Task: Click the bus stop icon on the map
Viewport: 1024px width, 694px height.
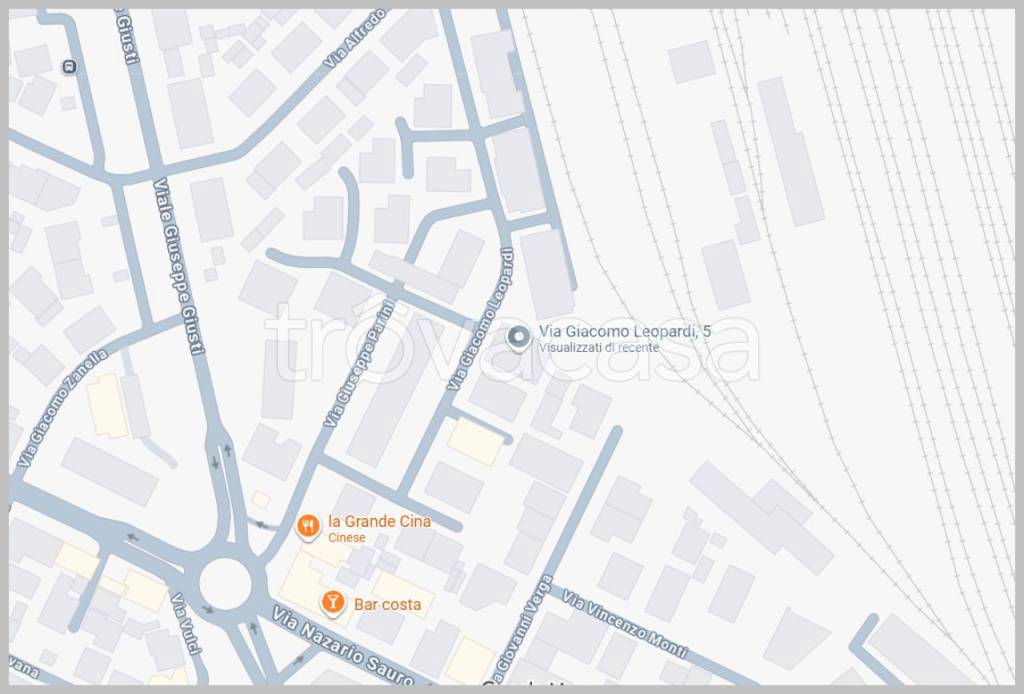Action: pyautogui.click(x=68, y=67)
